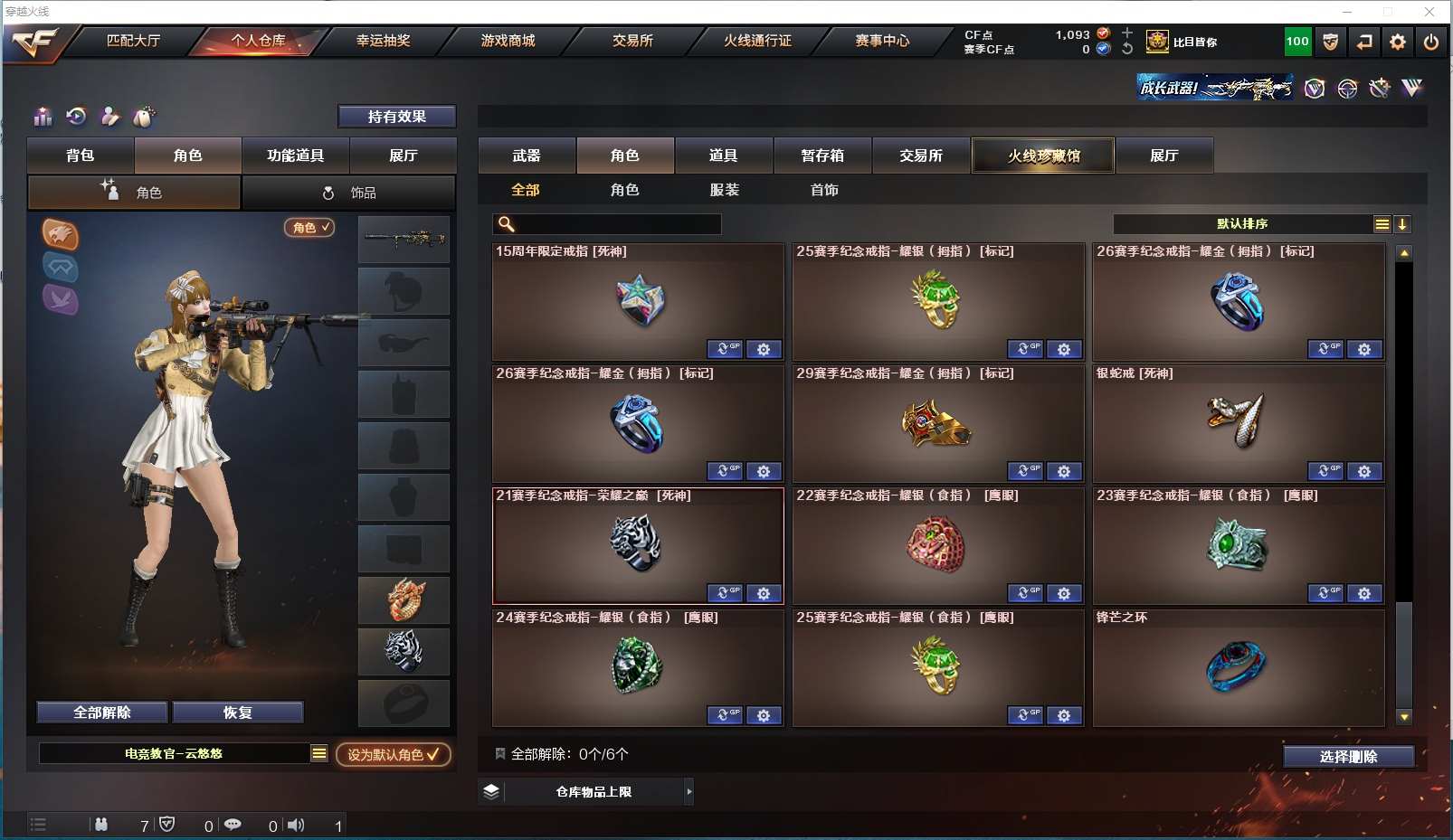Click the 选择删除 button

[x=1349, y=757]
